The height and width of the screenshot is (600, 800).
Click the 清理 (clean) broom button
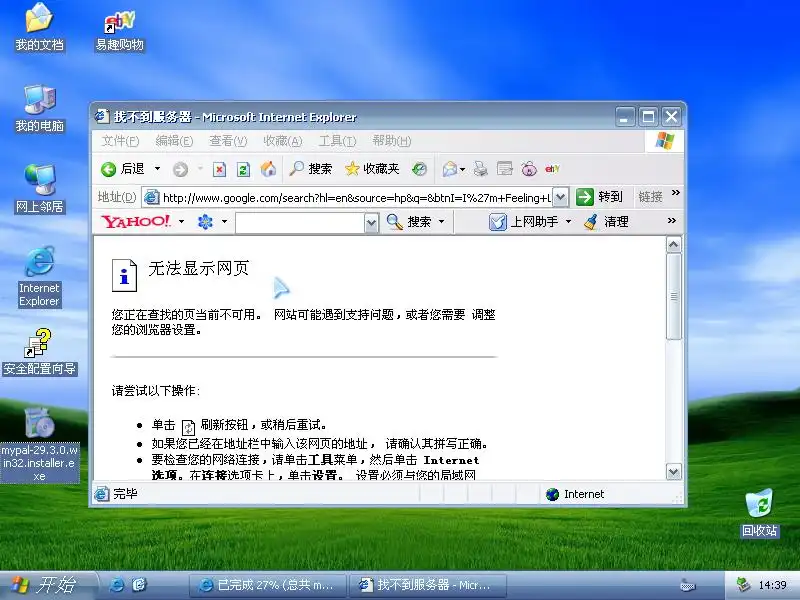(x=606, y=222)
